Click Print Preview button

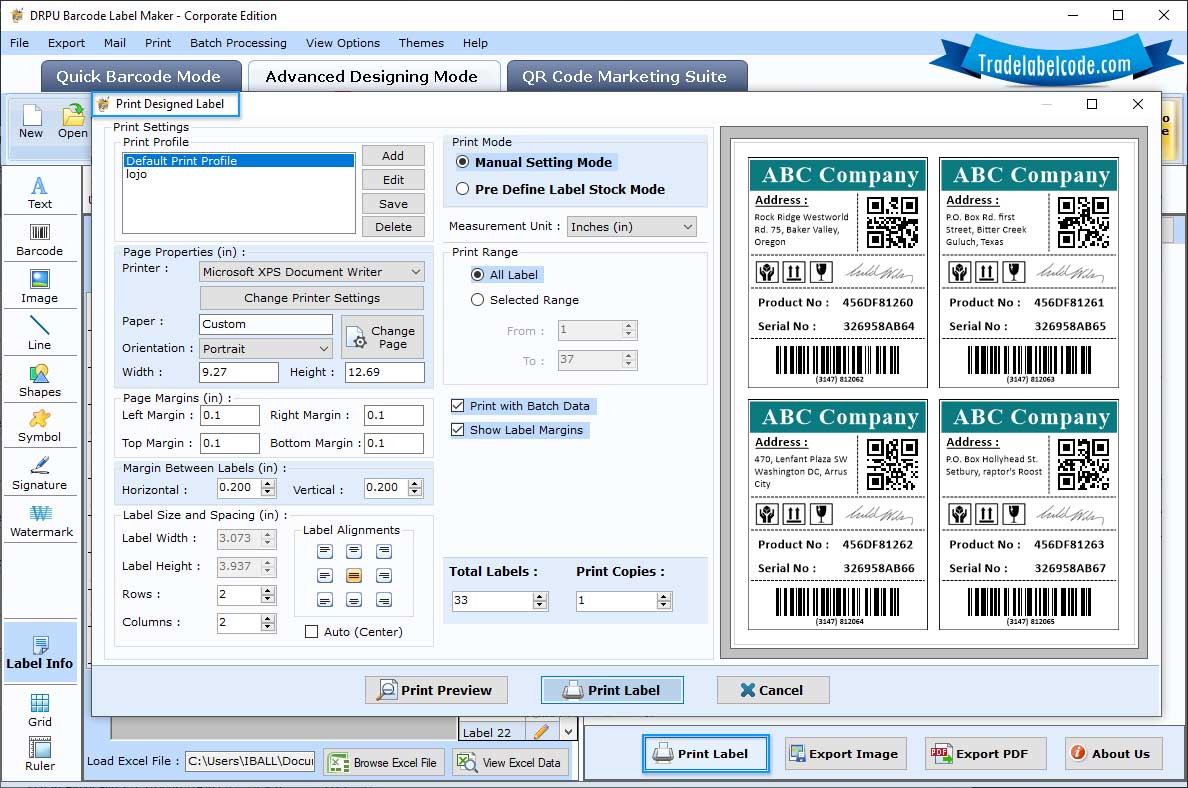436,690
